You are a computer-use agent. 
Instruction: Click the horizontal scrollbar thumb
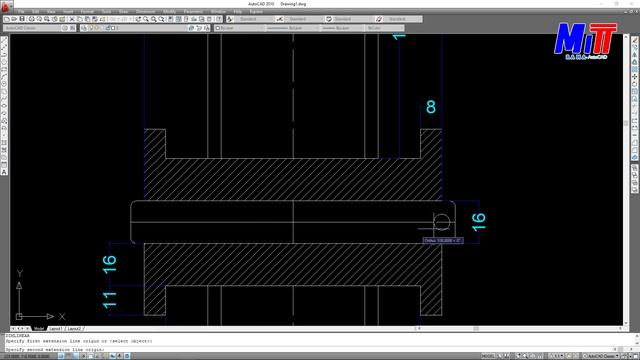476,329
